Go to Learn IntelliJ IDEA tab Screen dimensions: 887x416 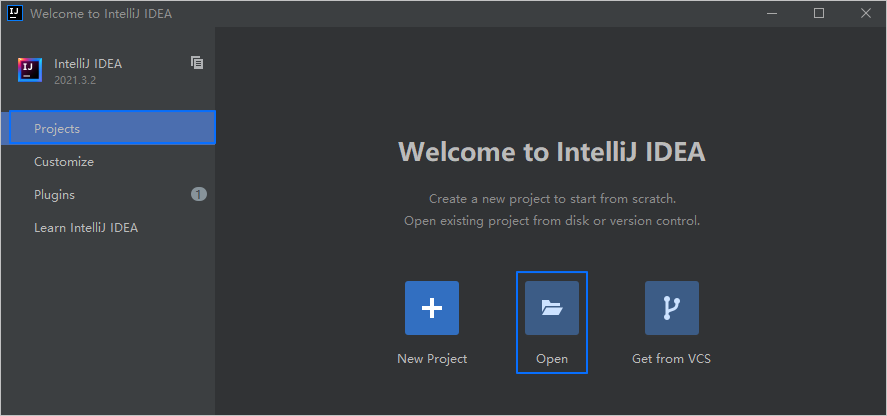[x=86, y=228]
